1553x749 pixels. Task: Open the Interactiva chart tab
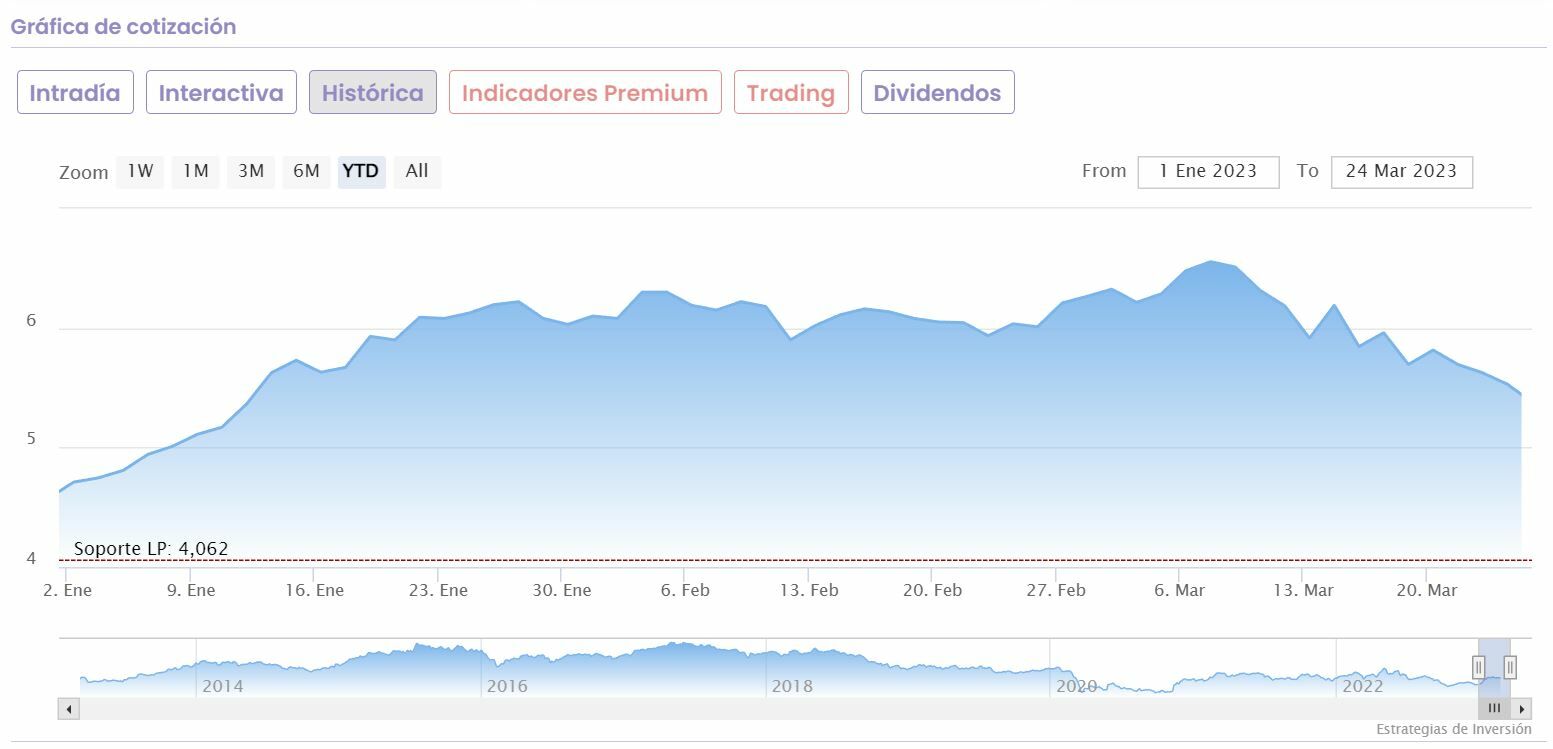pos(221,93)
